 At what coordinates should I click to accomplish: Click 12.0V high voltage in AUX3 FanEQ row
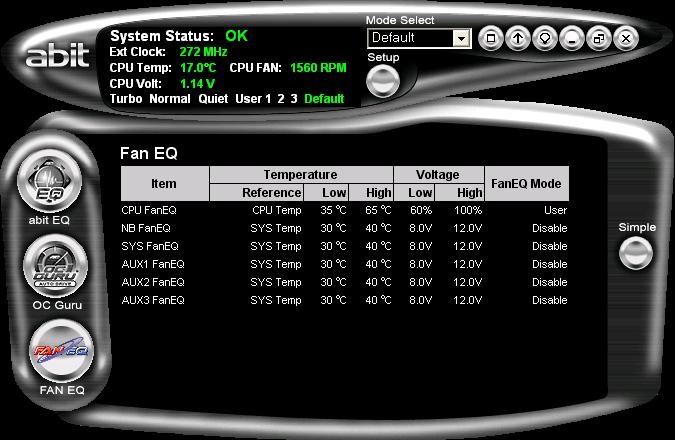coord(468,300)
